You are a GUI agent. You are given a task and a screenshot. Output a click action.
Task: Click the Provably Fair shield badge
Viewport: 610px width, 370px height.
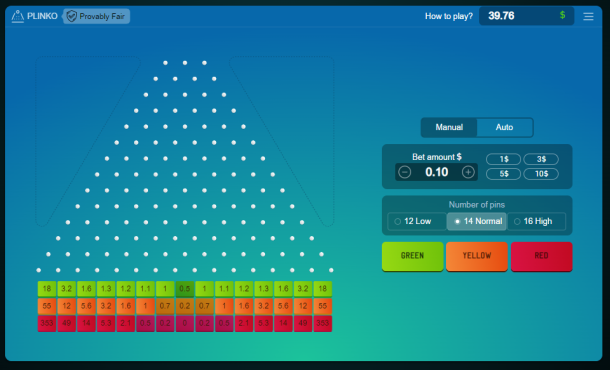click(x=96, y=16)
